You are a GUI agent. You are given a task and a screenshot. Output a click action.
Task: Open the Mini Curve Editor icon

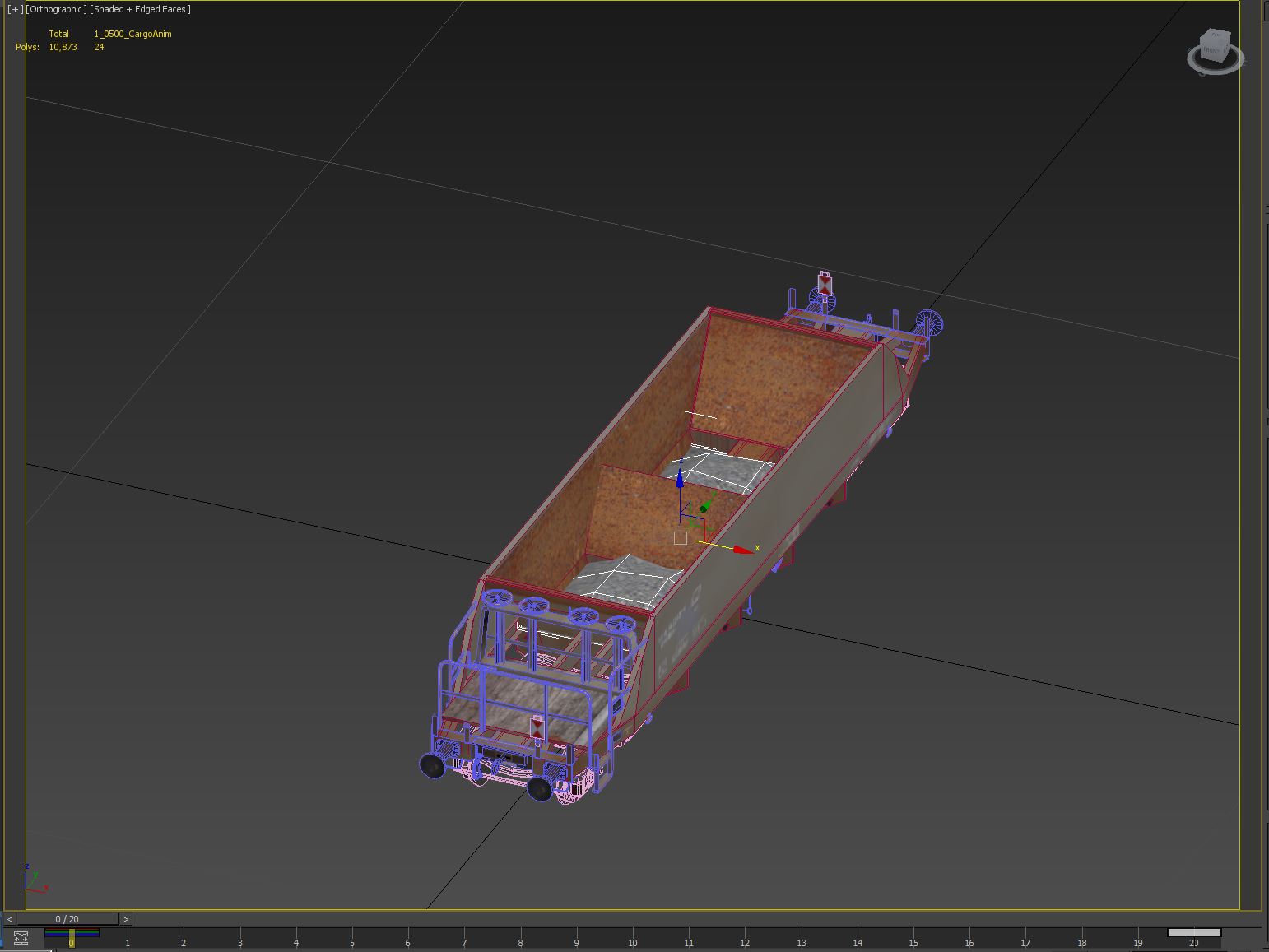pyautogui.click(x=21, y=938)
